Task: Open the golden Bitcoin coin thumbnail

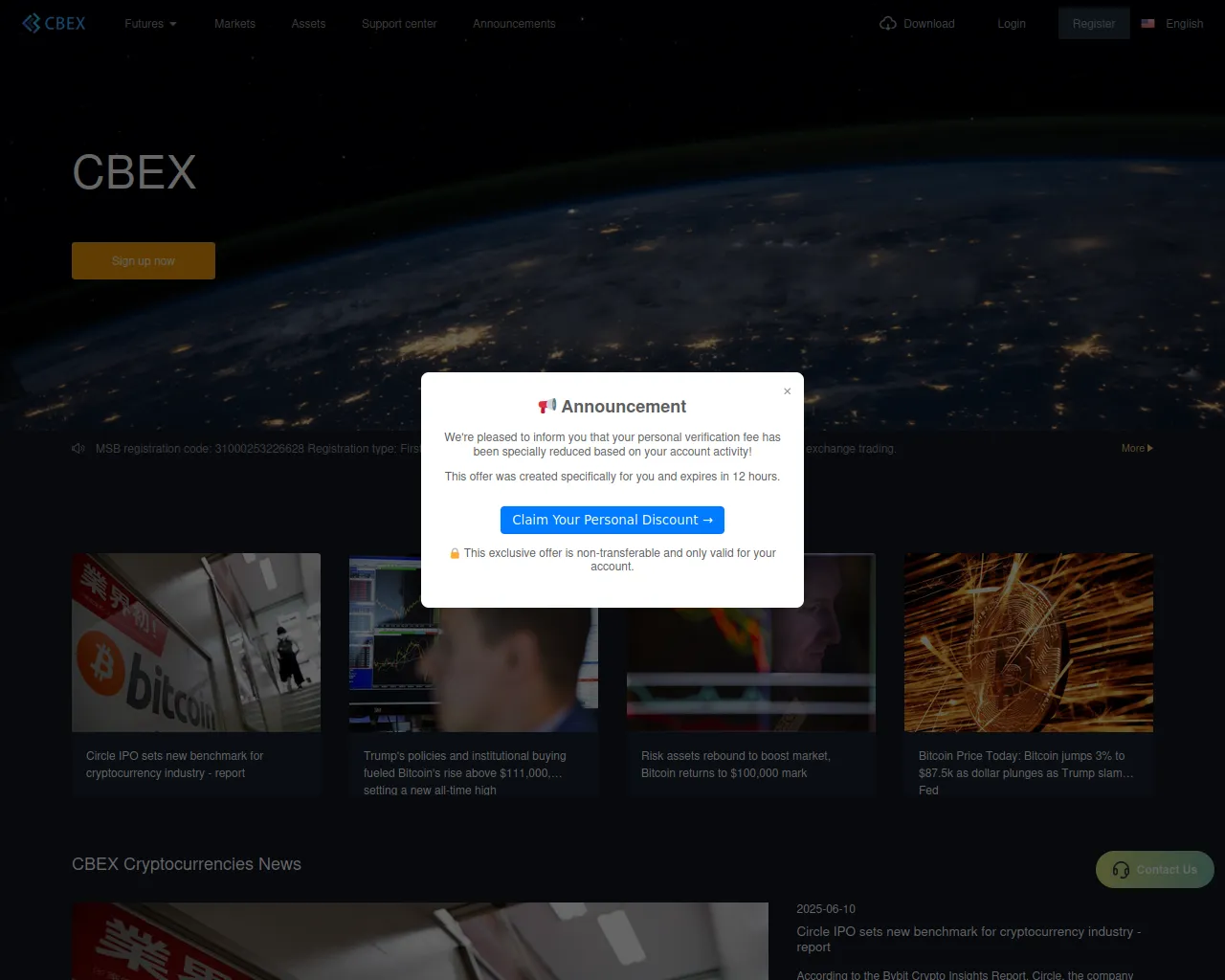Action: tap(1029, 642)
